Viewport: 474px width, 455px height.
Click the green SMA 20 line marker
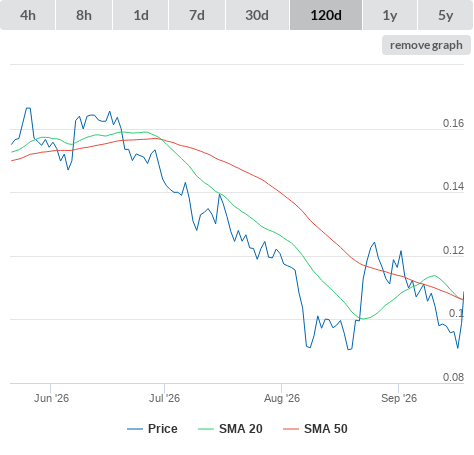pyautogui.click(x=206, y=429)
